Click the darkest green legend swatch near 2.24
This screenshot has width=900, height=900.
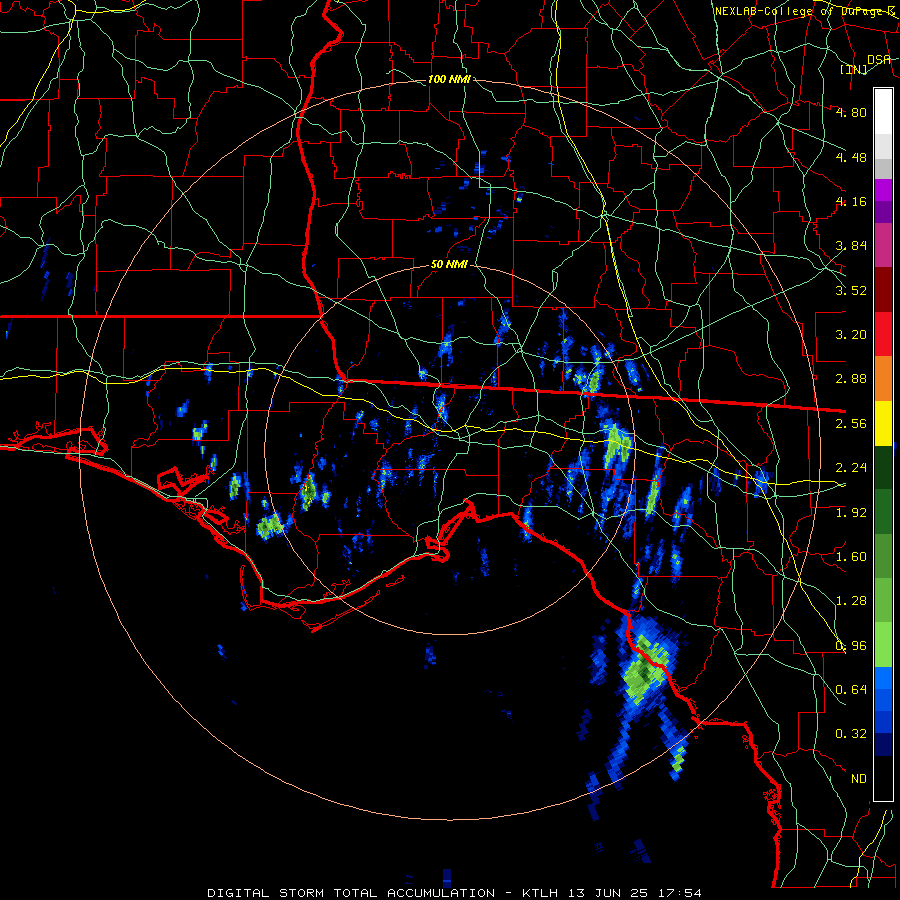(x=883, y=467)
